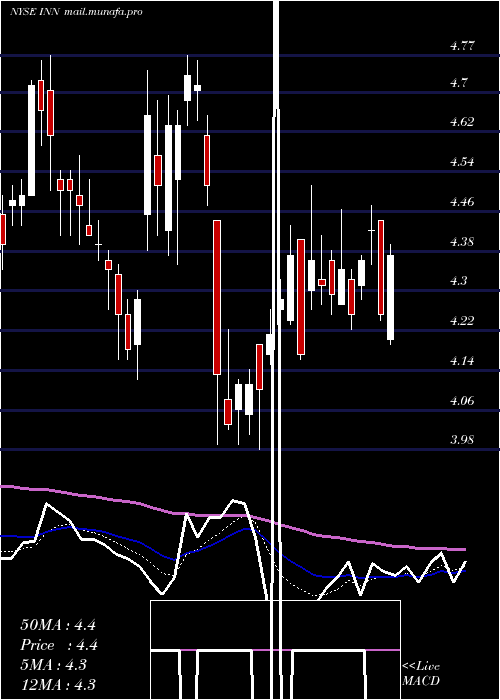The width and height of the screenshot is (500, 700).
Task: Select the 4.3 price axis label
Action: pyautogui.click(x=458, y=280)
